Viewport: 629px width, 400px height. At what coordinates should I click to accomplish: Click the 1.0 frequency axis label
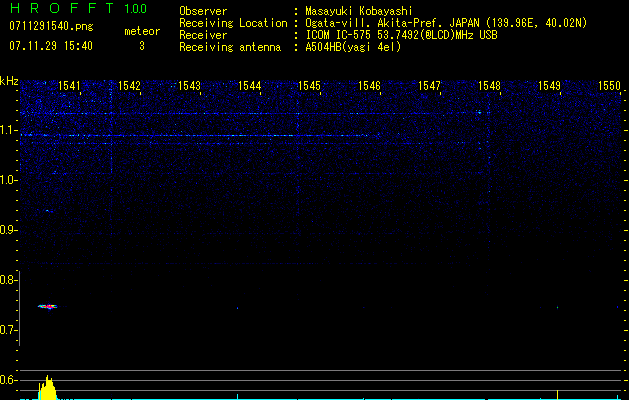(8, 180)
